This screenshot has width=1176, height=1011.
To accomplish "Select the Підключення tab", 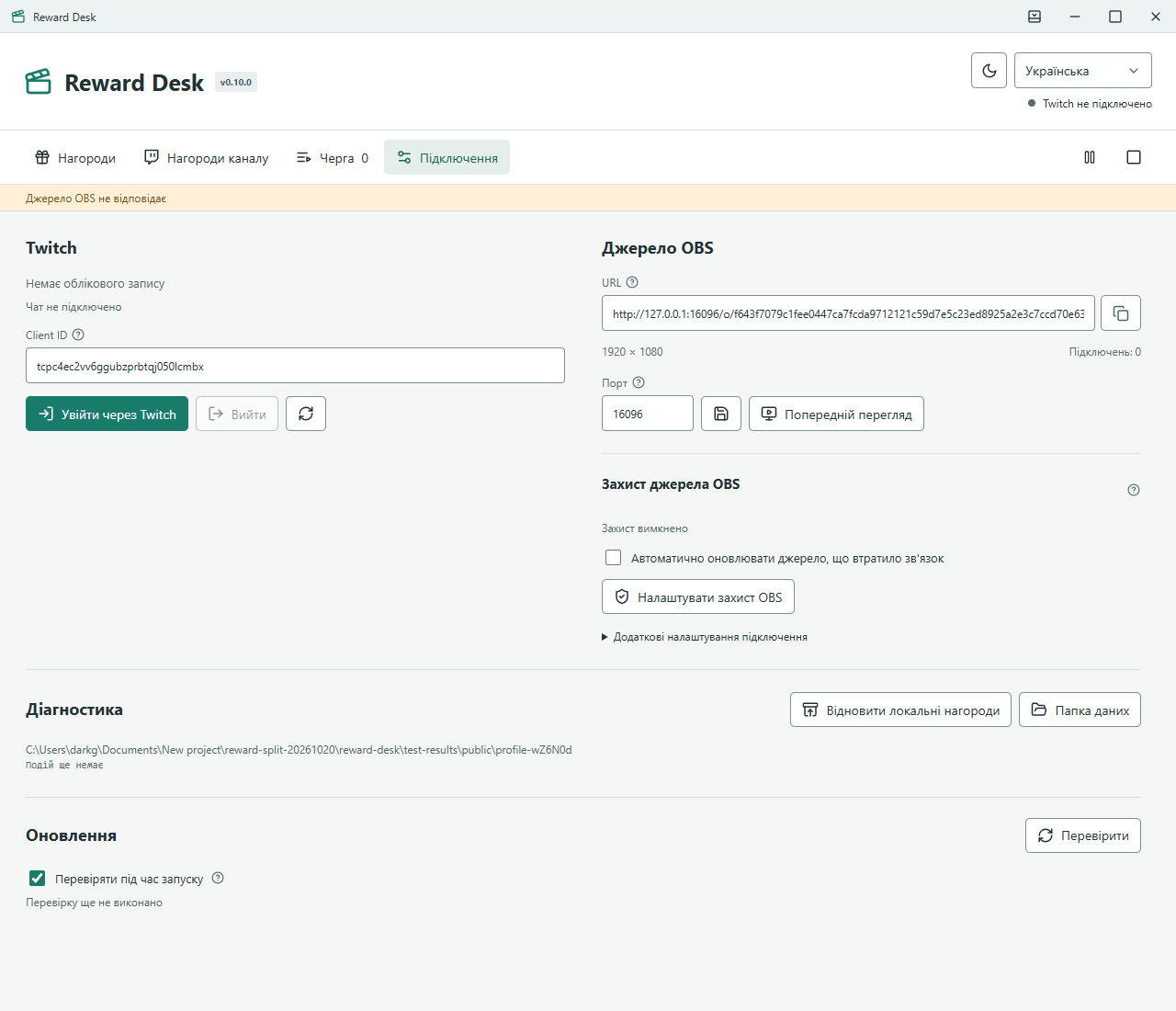I will (x=447, y=157).
